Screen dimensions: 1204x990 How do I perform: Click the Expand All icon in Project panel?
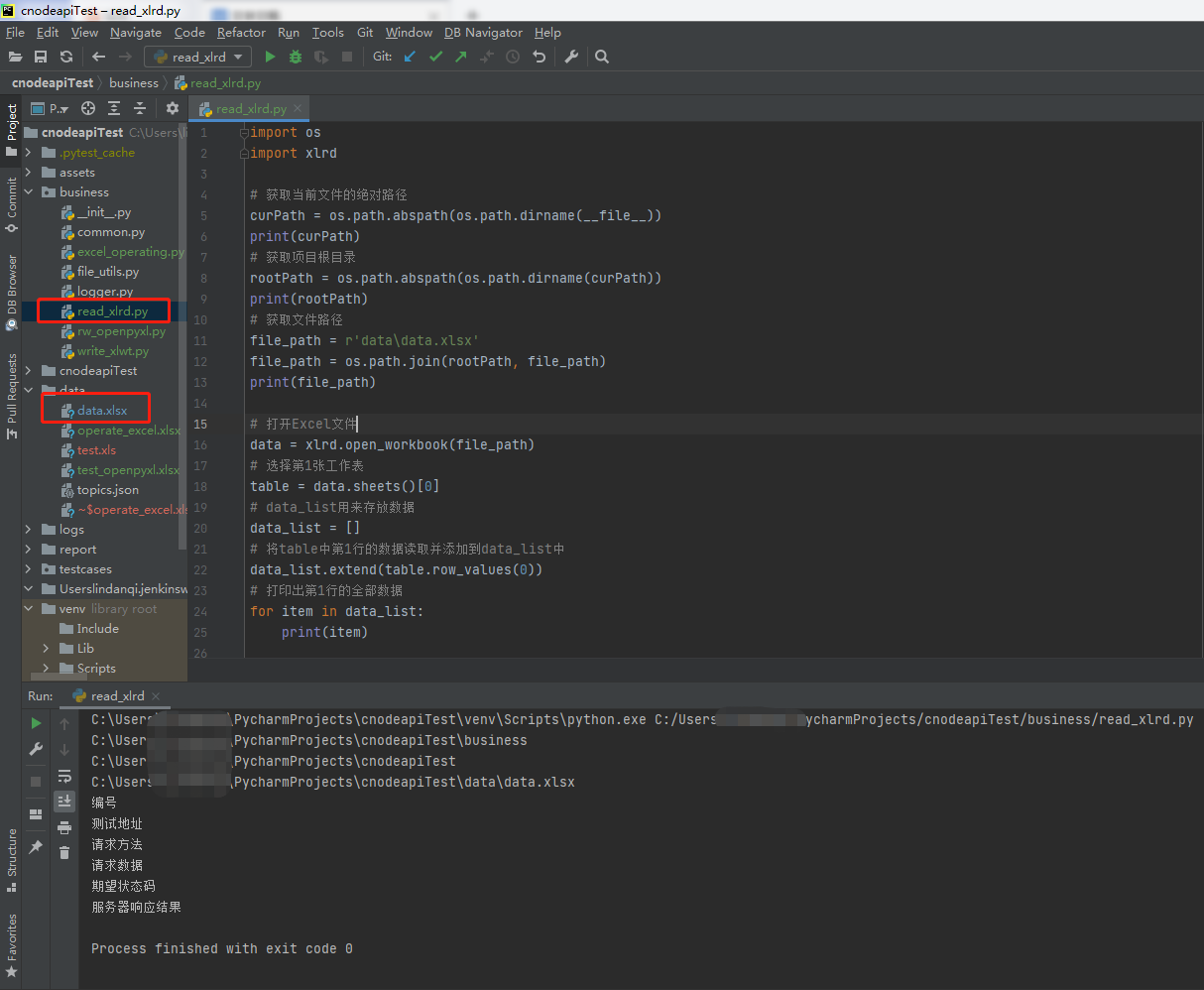[x=114, y=108]
